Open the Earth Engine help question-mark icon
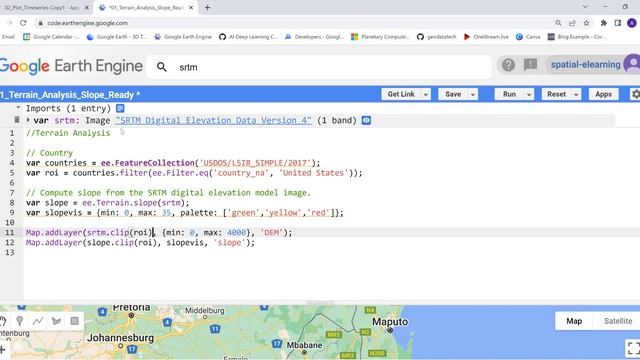 [x=508, y=64]
